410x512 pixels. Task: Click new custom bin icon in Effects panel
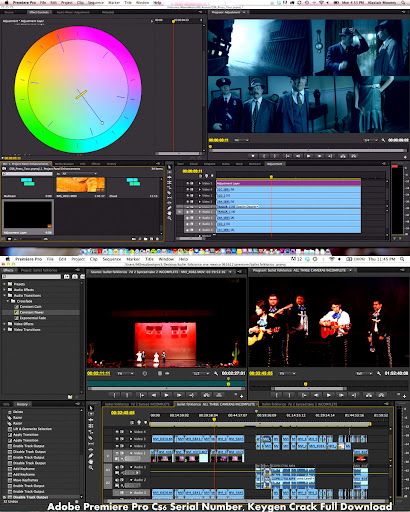point(70,397)
